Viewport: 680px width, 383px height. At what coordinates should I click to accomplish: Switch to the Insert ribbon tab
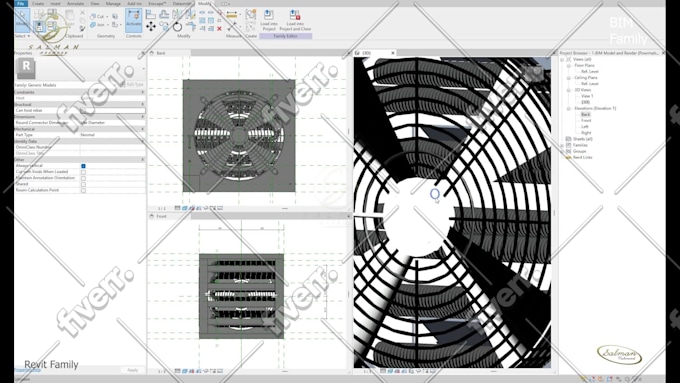tap(55, 3)
